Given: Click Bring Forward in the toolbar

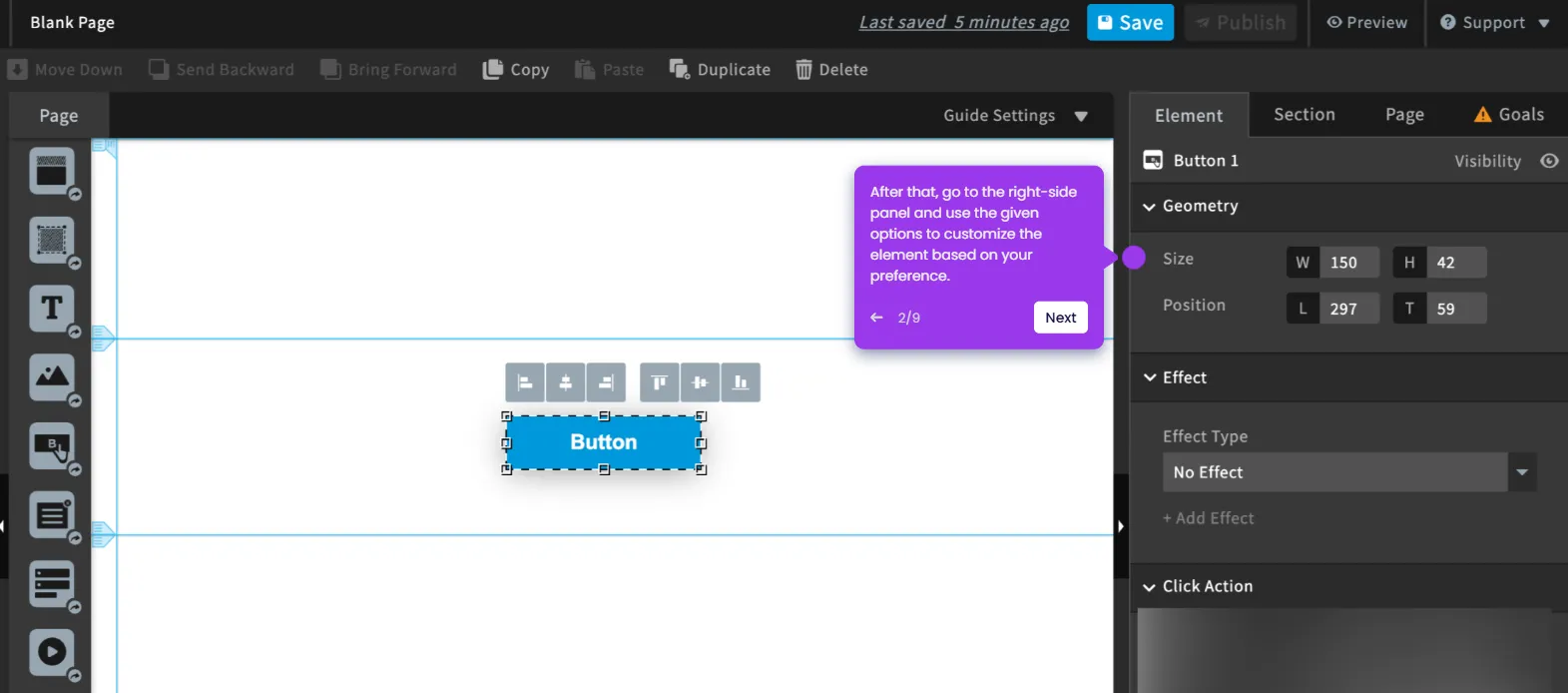Looking at the screenshot, I should [388, 70].
